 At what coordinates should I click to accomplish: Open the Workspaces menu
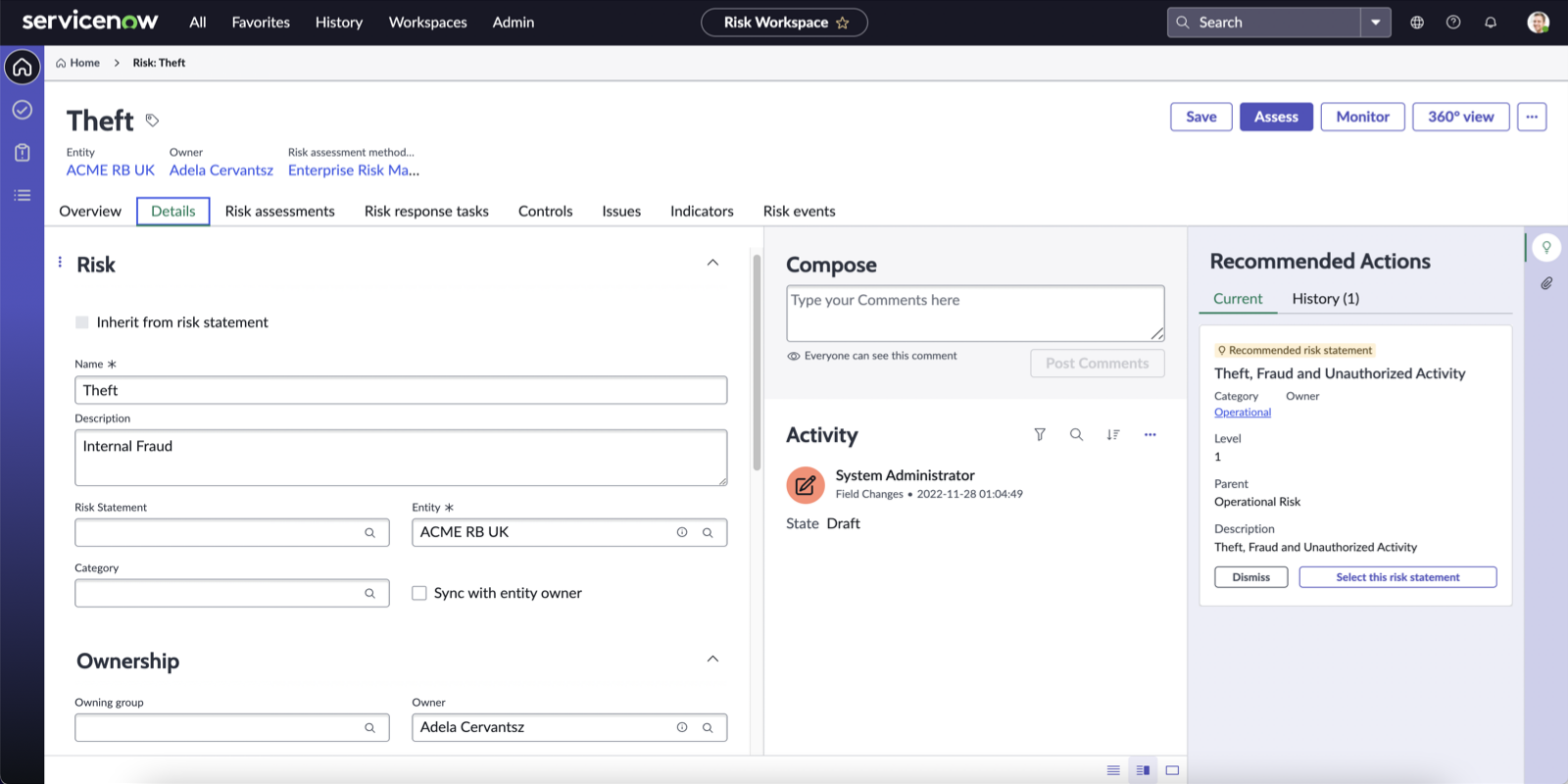[428, 23]
